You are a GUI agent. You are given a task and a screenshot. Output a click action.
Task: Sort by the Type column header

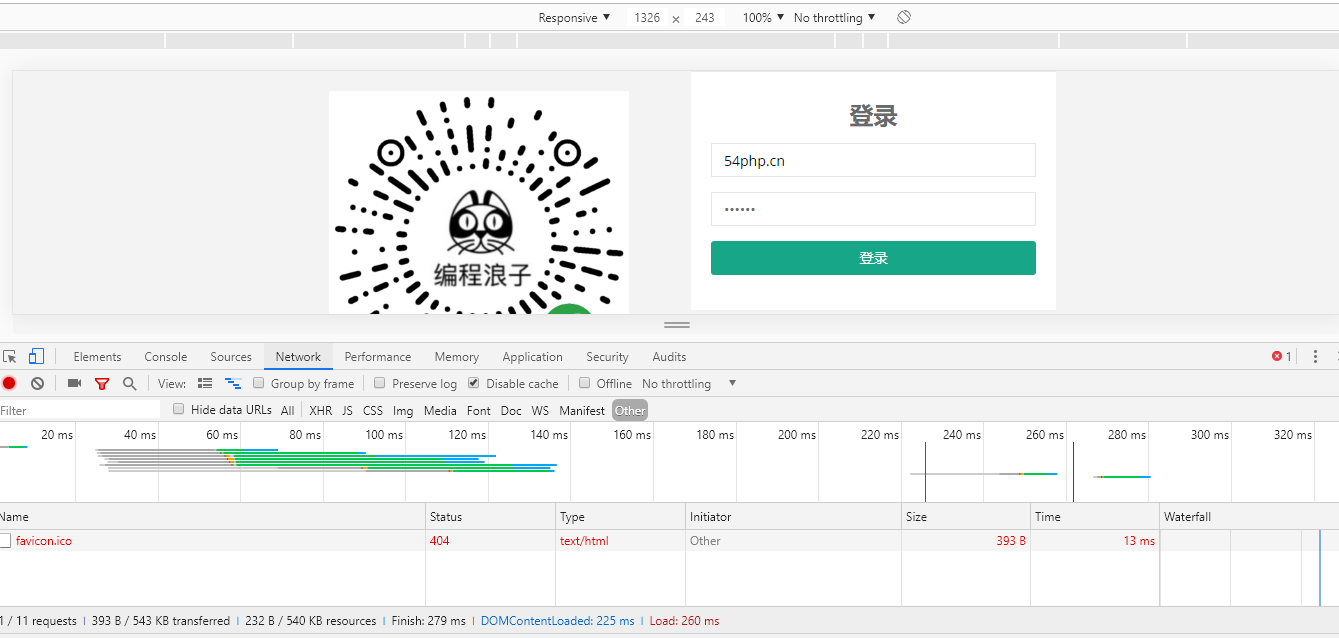click(x=620, y=517)
